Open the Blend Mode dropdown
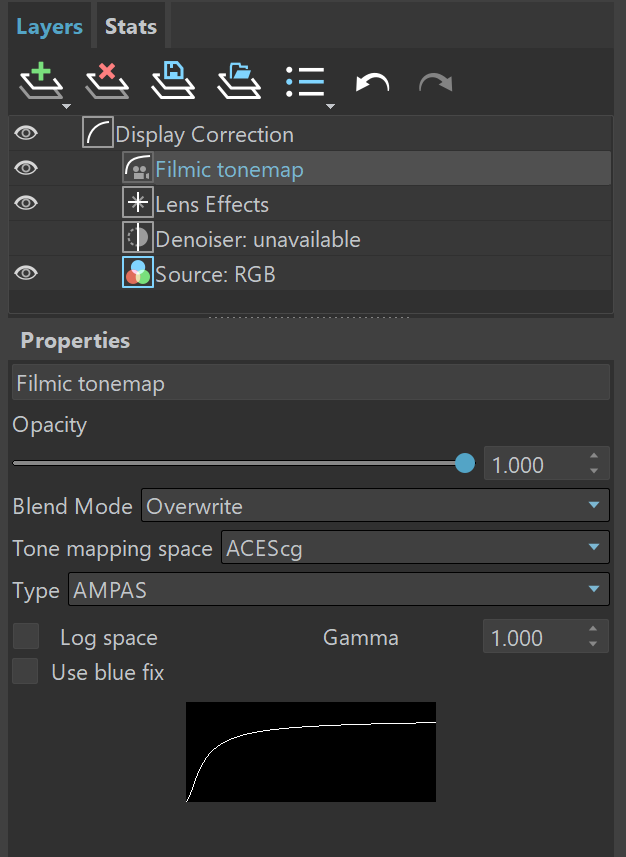Image resolution: width=626 pixels, height=857 pixels. [x=375, y=506]
